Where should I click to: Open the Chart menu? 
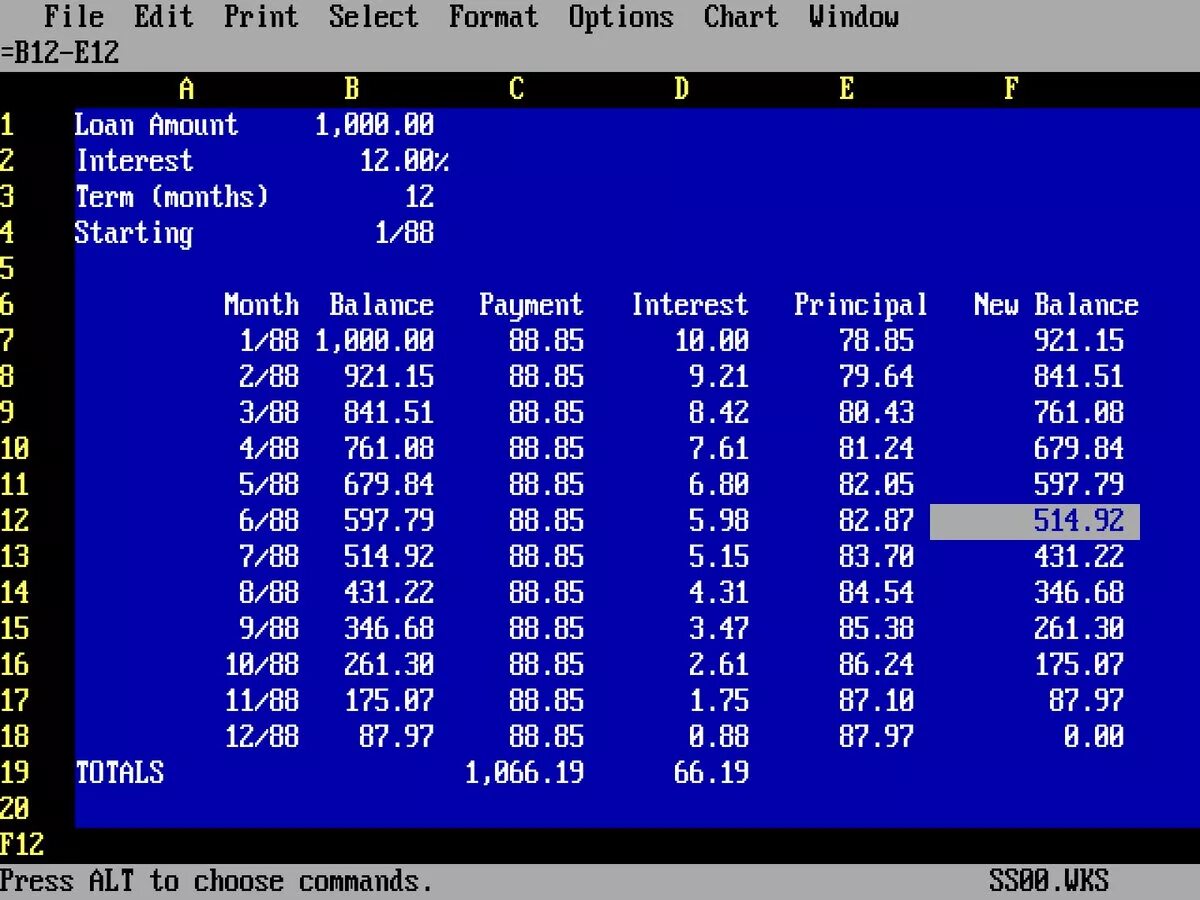coord(740,16)
